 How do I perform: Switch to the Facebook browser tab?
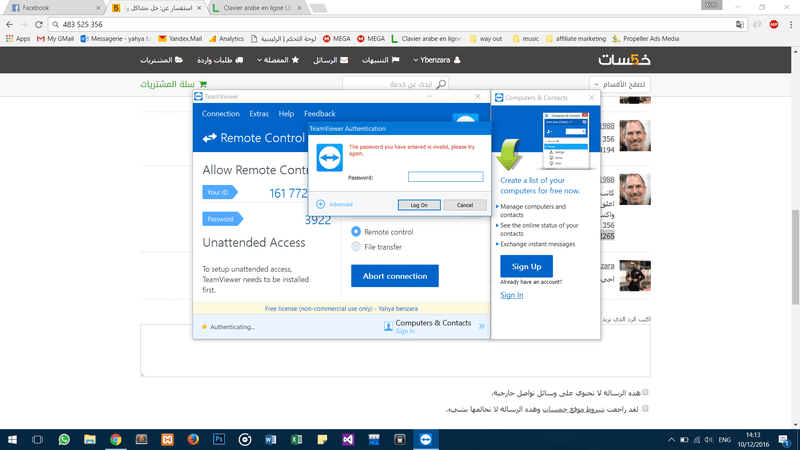[52, 8]
